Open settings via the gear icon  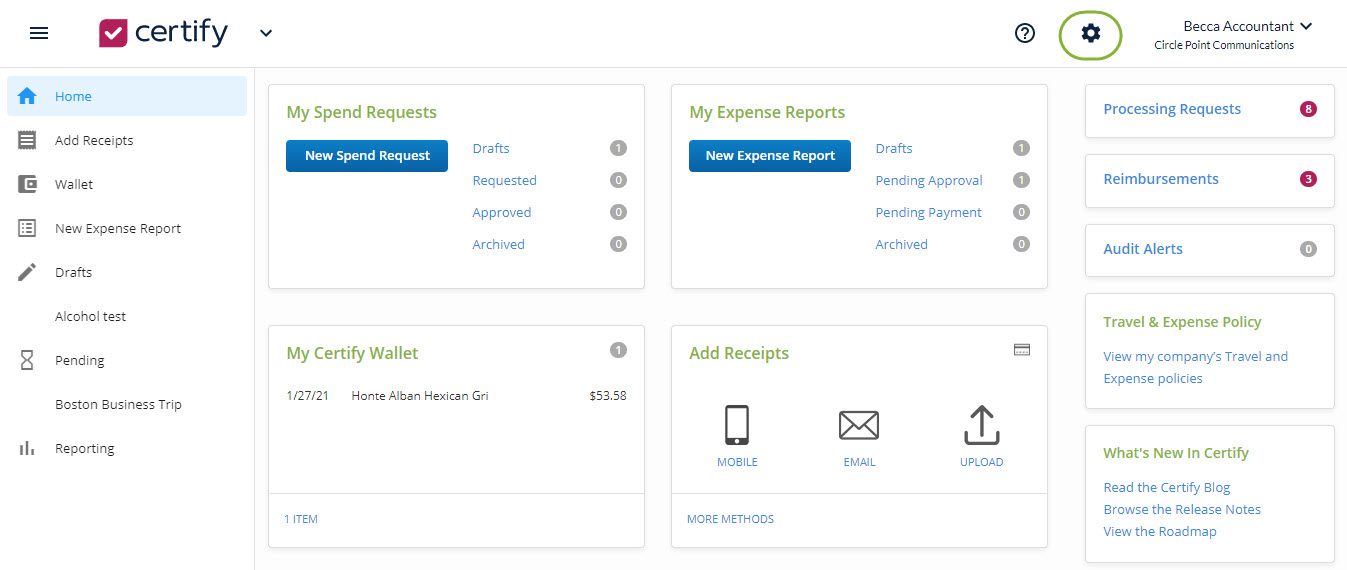[x=1090, y=34]
